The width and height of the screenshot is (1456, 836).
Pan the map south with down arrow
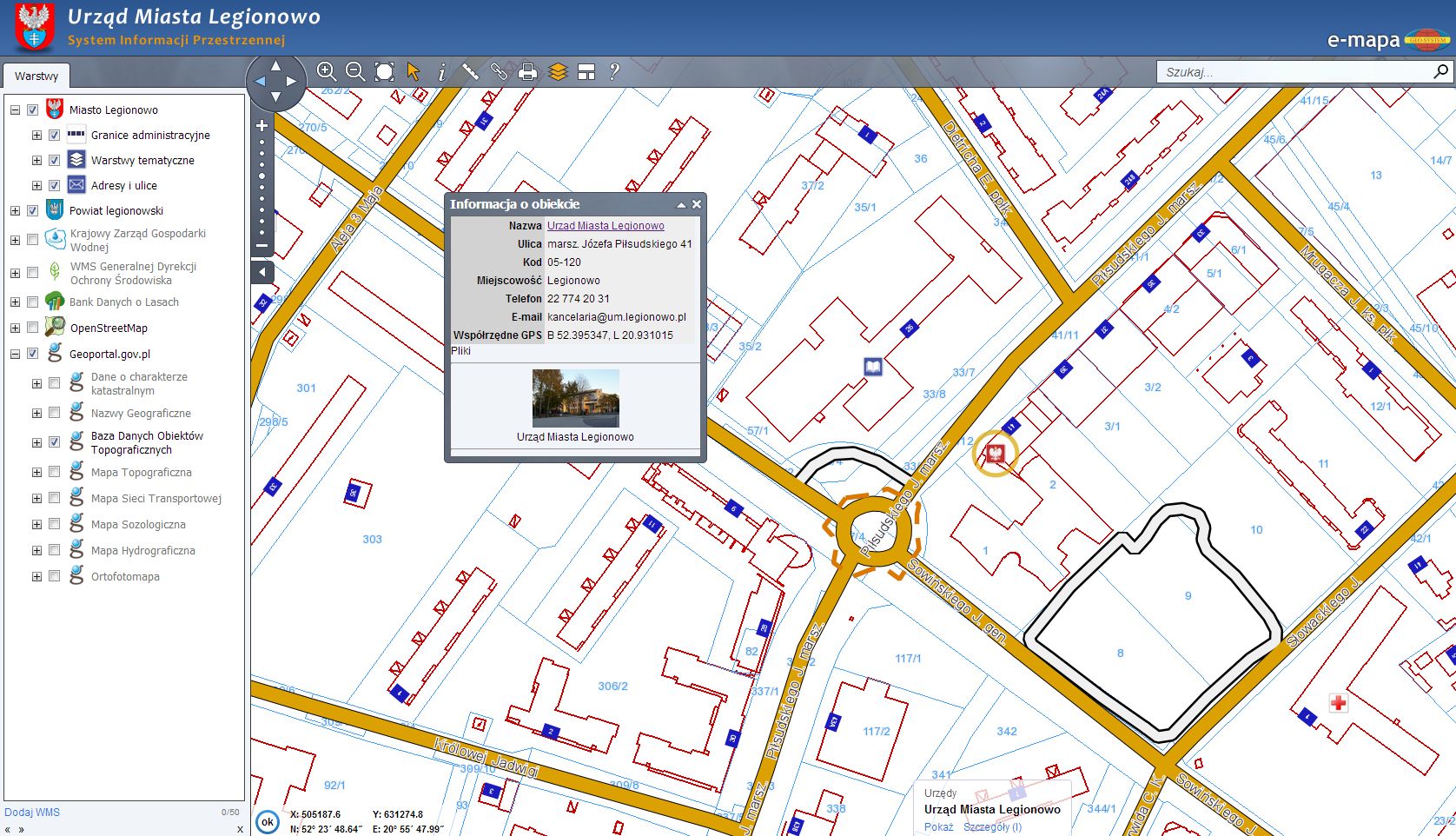276,97
